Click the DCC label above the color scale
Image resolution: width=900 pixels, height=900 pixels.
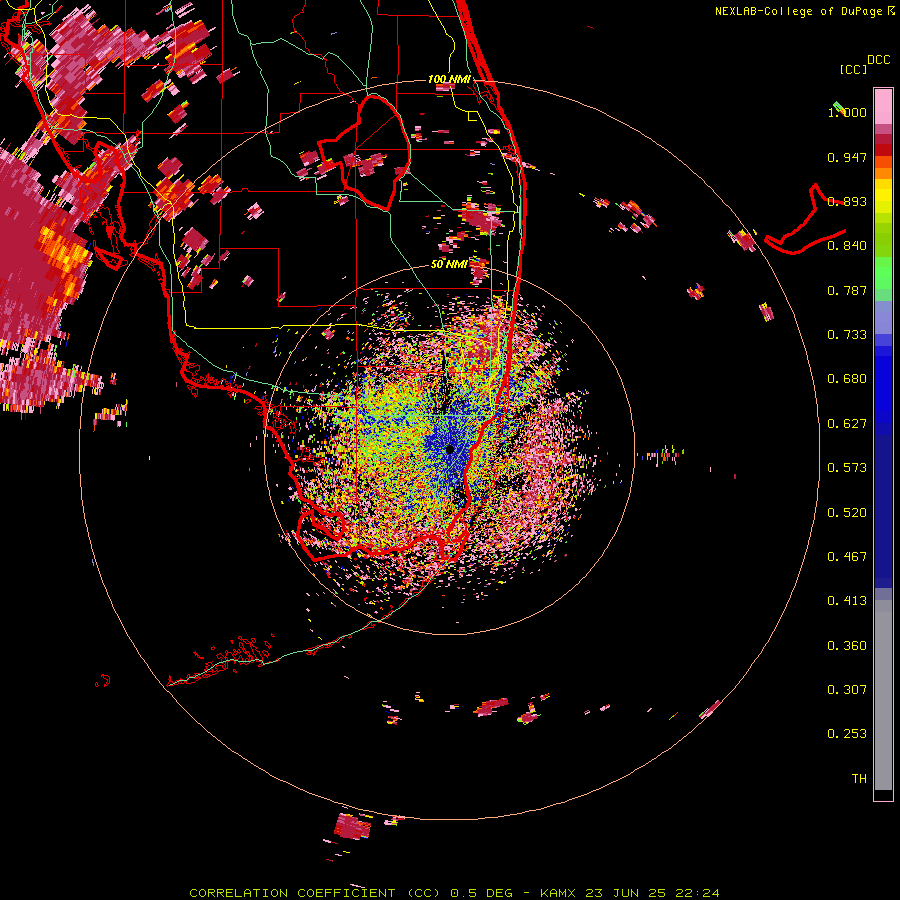pyautogui.click(x=879, y=60)
